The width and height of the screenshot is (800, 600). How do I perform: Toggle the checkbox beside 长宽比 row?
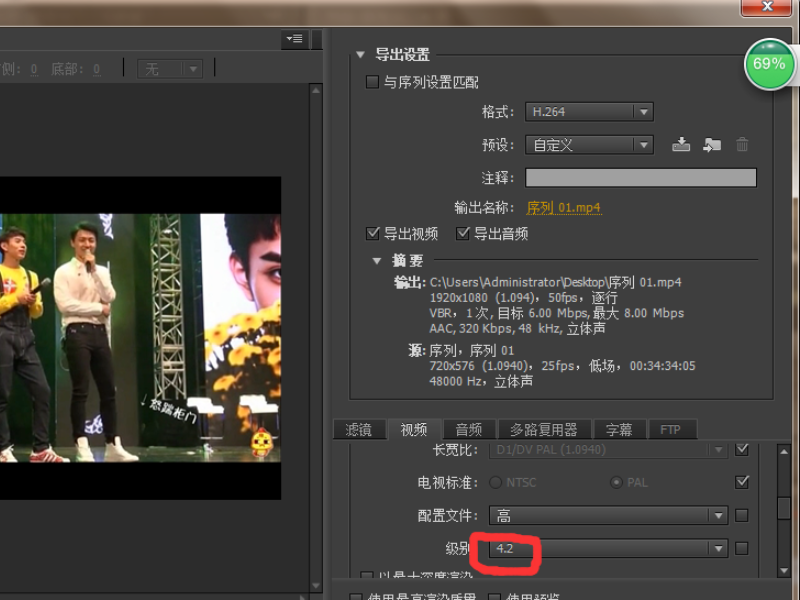pos(741,449)
